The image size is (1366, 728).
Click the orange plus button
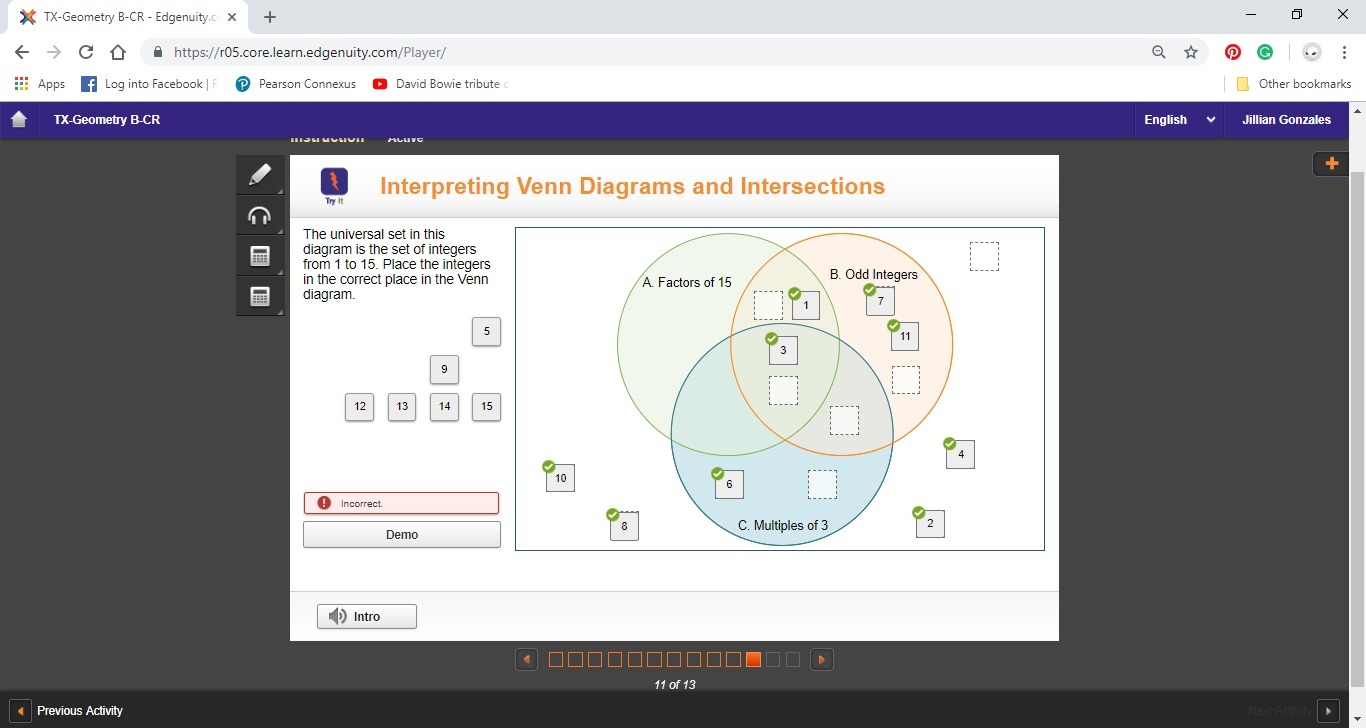1331,163
